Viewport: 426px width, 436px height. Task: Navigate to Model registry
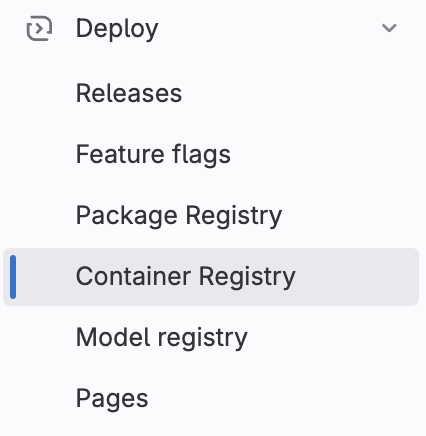(162, 338)
